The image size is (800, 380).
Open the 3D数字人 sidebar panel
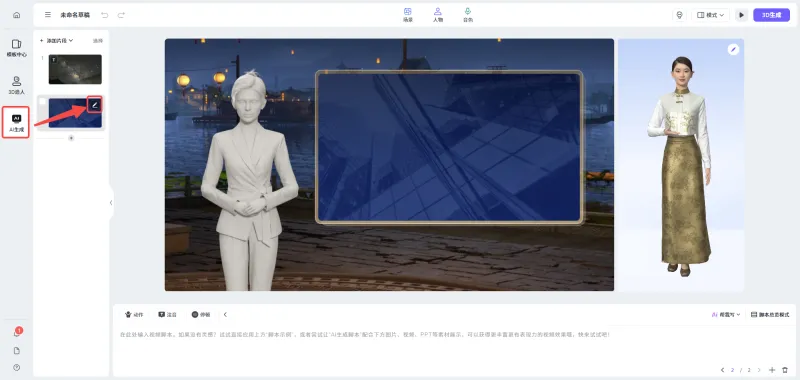[16, 86]
